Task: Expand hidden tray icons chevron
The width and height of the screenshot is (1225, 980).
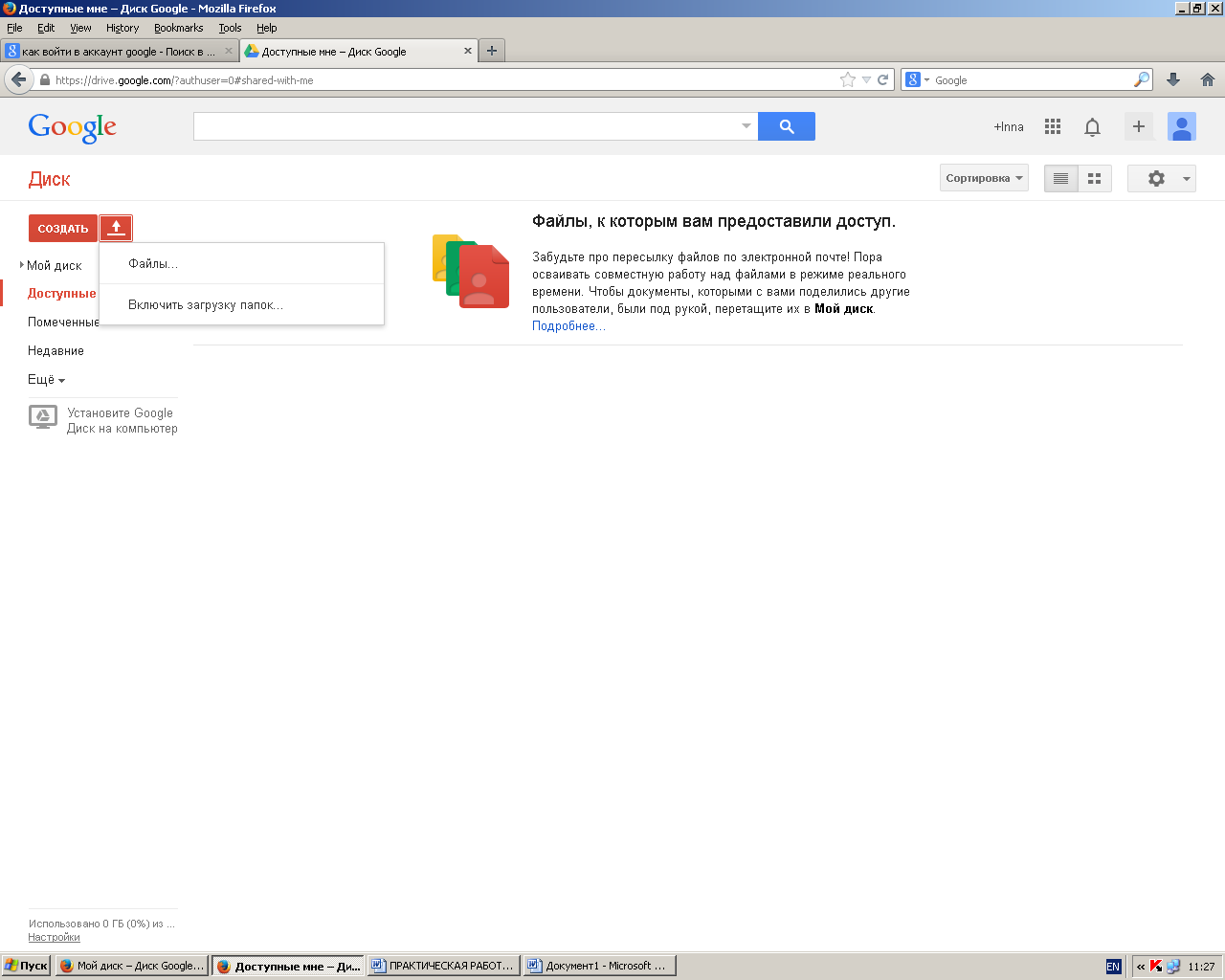Action: (1141, 967)
